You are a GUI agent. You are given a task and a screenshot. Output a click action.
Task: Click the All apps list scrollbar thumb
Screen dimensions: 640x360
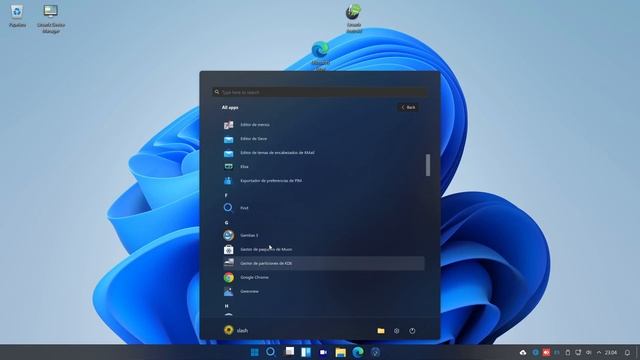tap(428, 165)
